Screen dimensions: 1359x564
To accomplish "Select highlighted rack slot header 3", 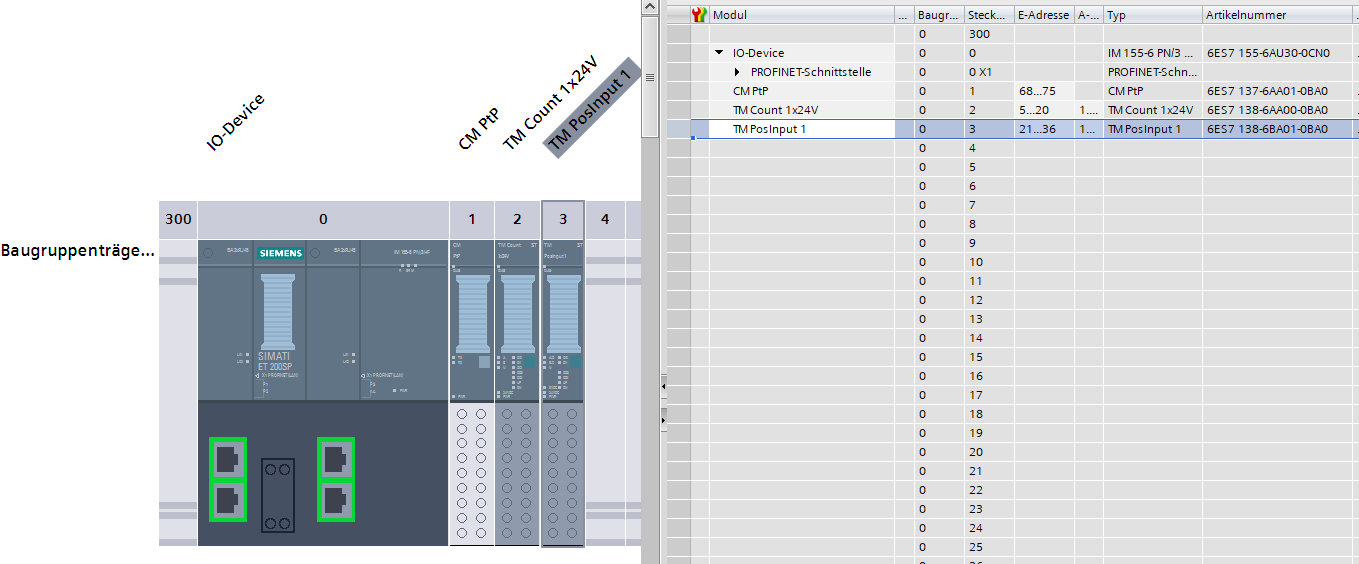I will click(563, 219).
